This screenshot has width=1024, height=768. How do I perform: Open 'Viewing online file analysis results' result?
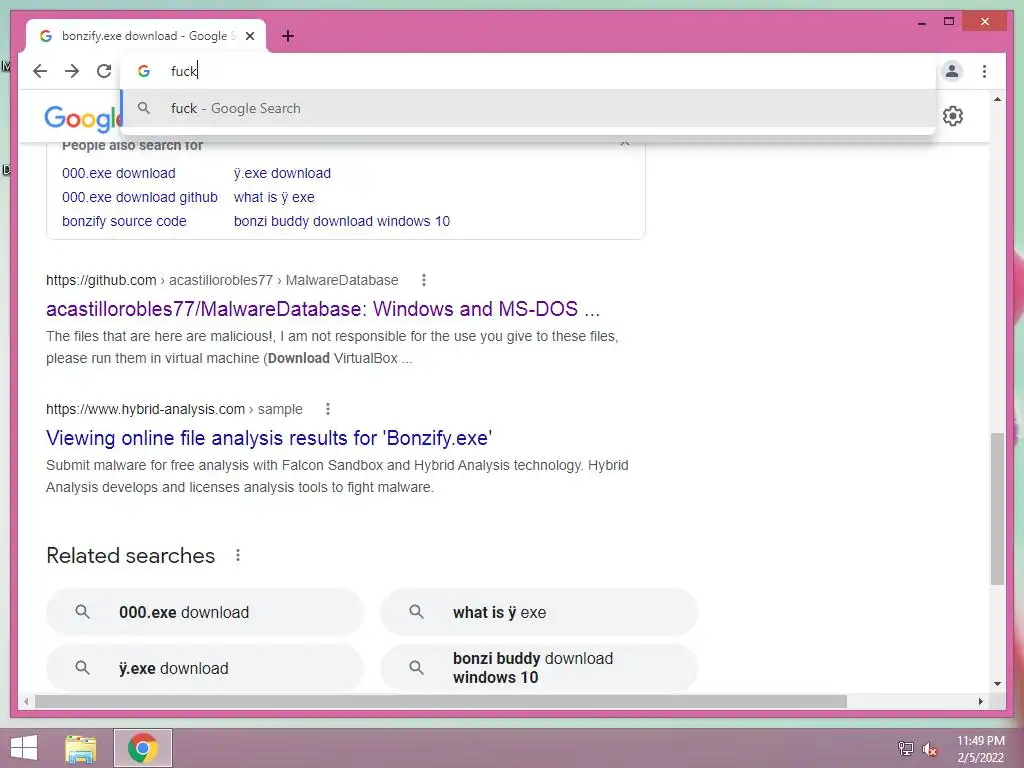pos(269,438)
